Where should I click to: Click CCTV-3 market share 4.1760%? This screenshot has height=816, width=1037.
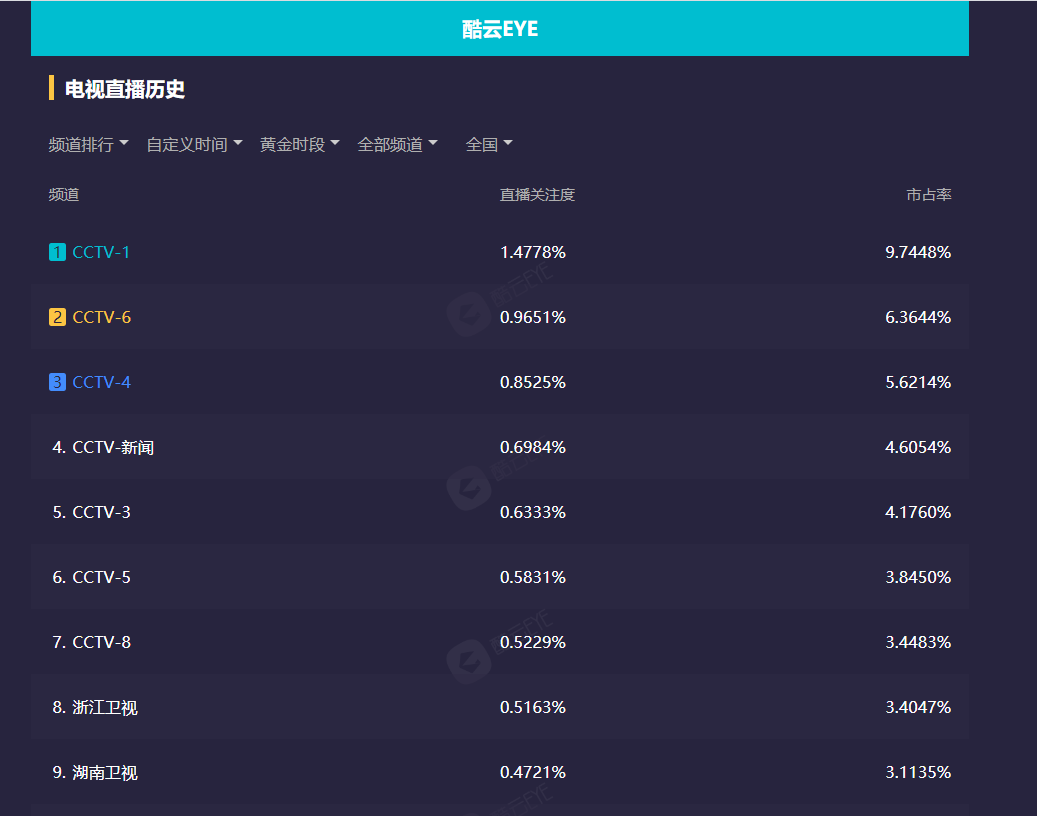point(918,512)
